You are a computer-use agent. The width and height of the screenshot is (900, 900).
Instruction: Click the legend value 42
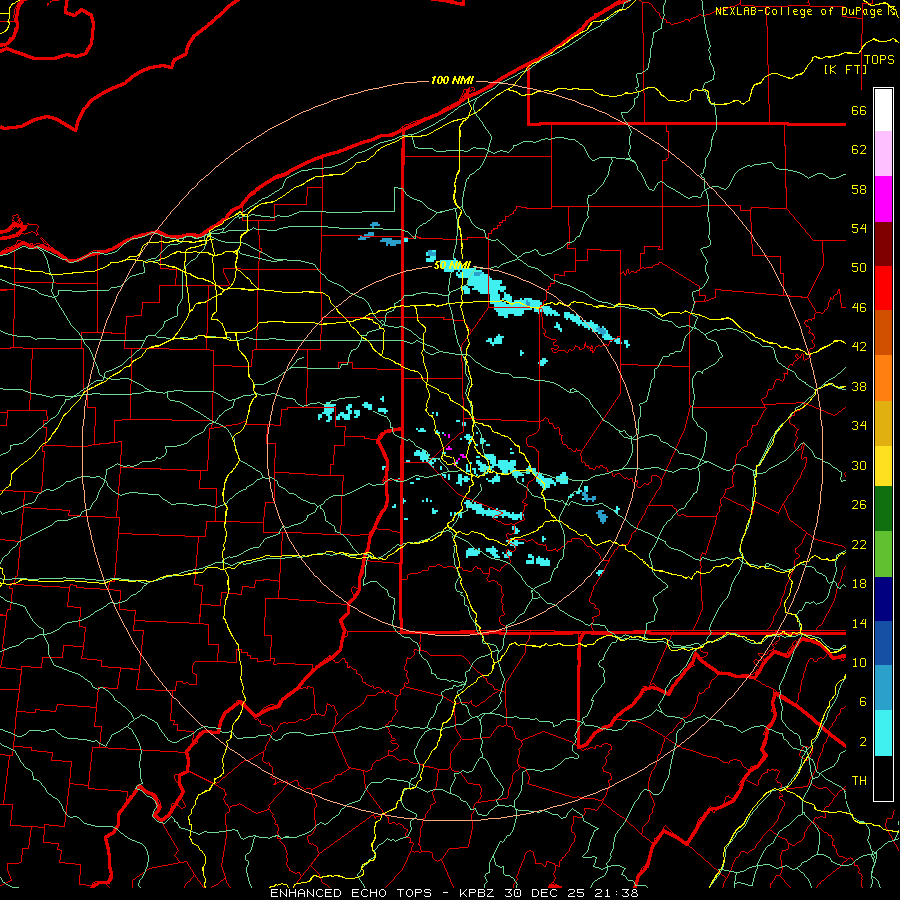click(x=859, y=347)
